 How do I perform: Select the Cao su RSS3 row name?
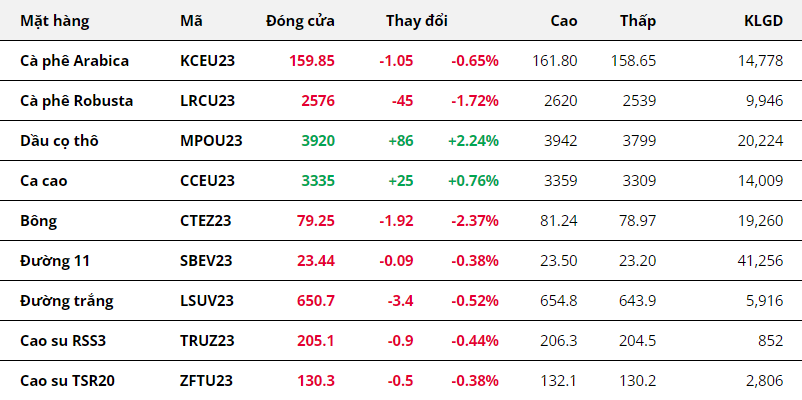[63, 340]
